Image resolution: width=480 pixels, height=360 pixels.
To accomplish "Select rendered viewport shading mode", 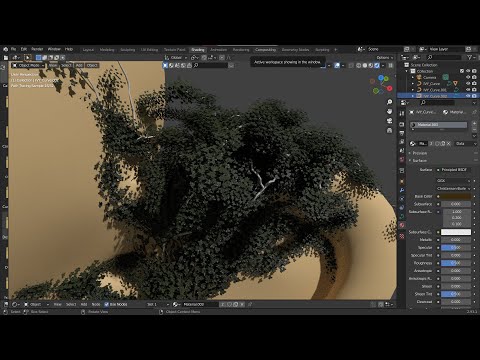I will (x=377, y=65).
